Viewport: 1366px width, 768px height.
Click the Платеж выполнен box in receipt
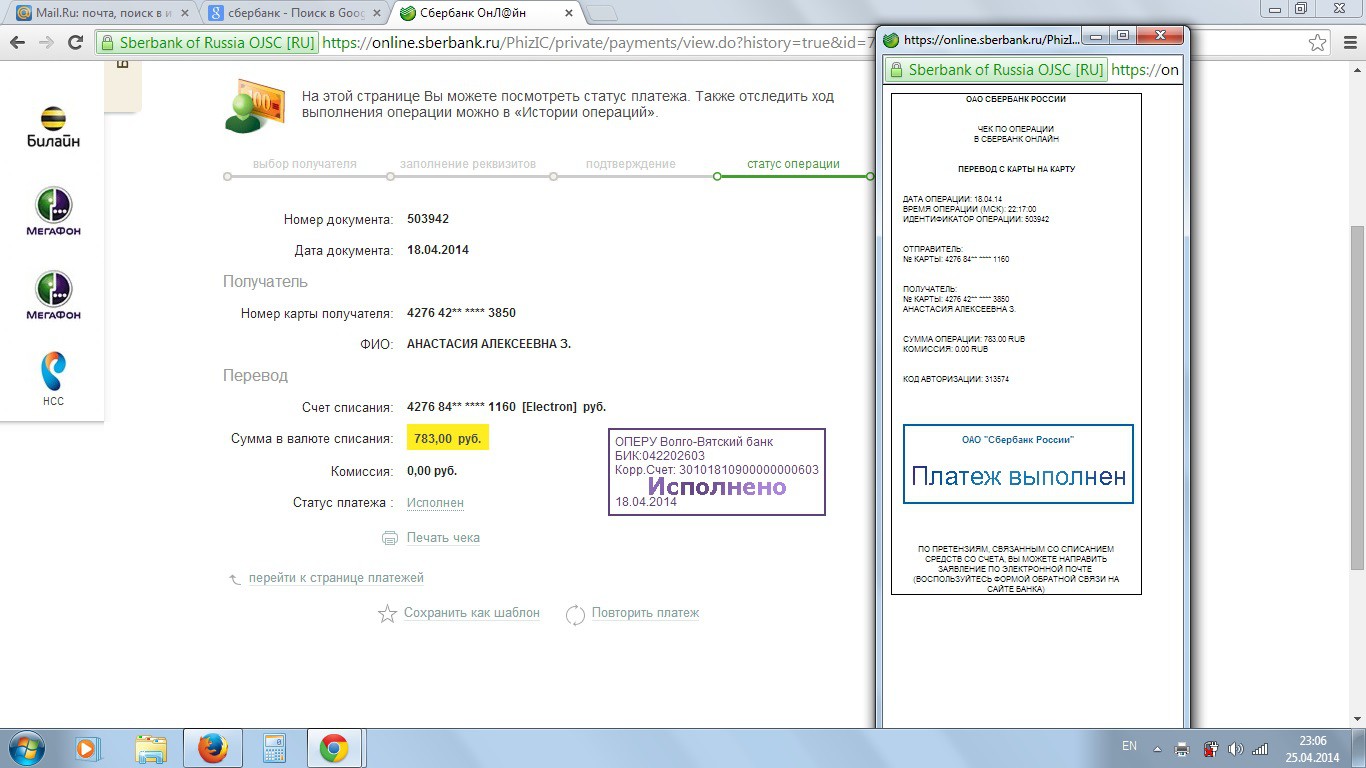click(1018, 464)
